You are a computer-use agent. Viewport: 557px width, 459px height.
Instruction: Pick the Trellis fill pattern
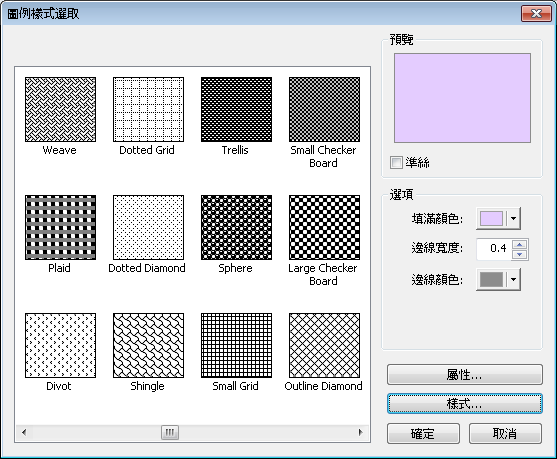point(237,109)
